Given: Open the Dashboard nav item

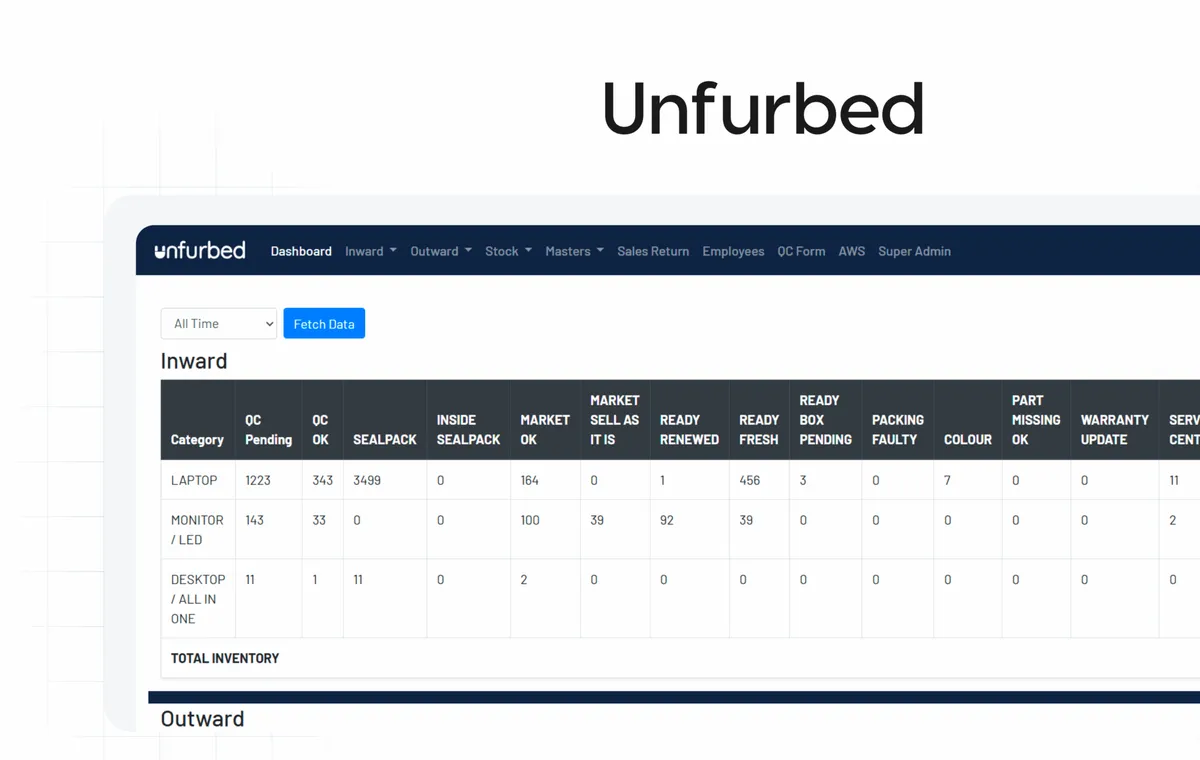Looking at the screenshot, I should click(301, 251).
